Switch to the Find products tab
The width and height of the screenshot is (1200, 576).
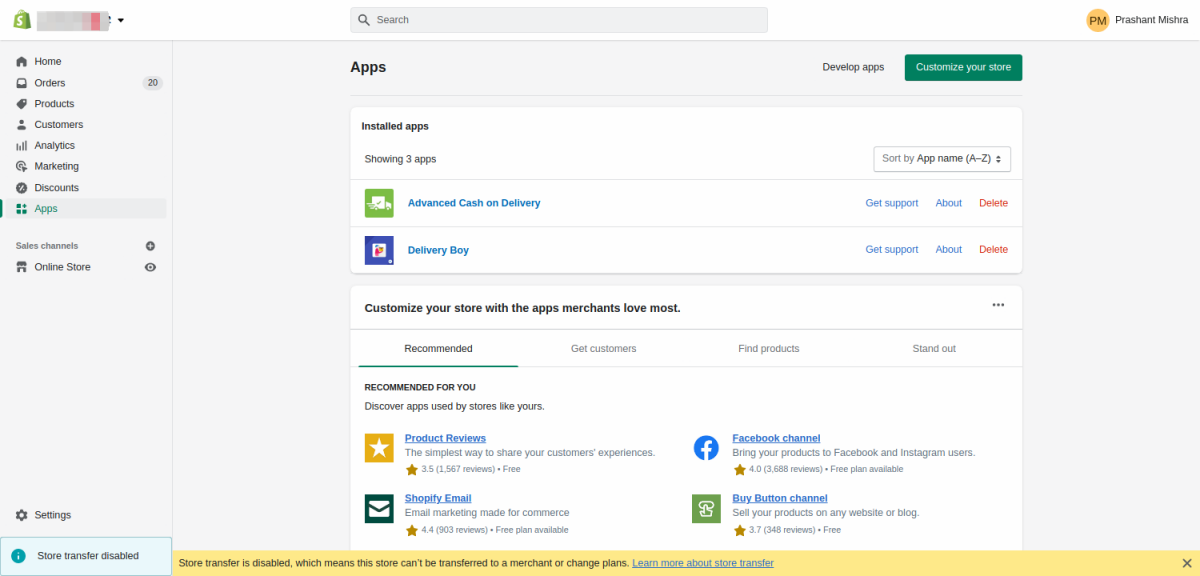pos(769,349)
